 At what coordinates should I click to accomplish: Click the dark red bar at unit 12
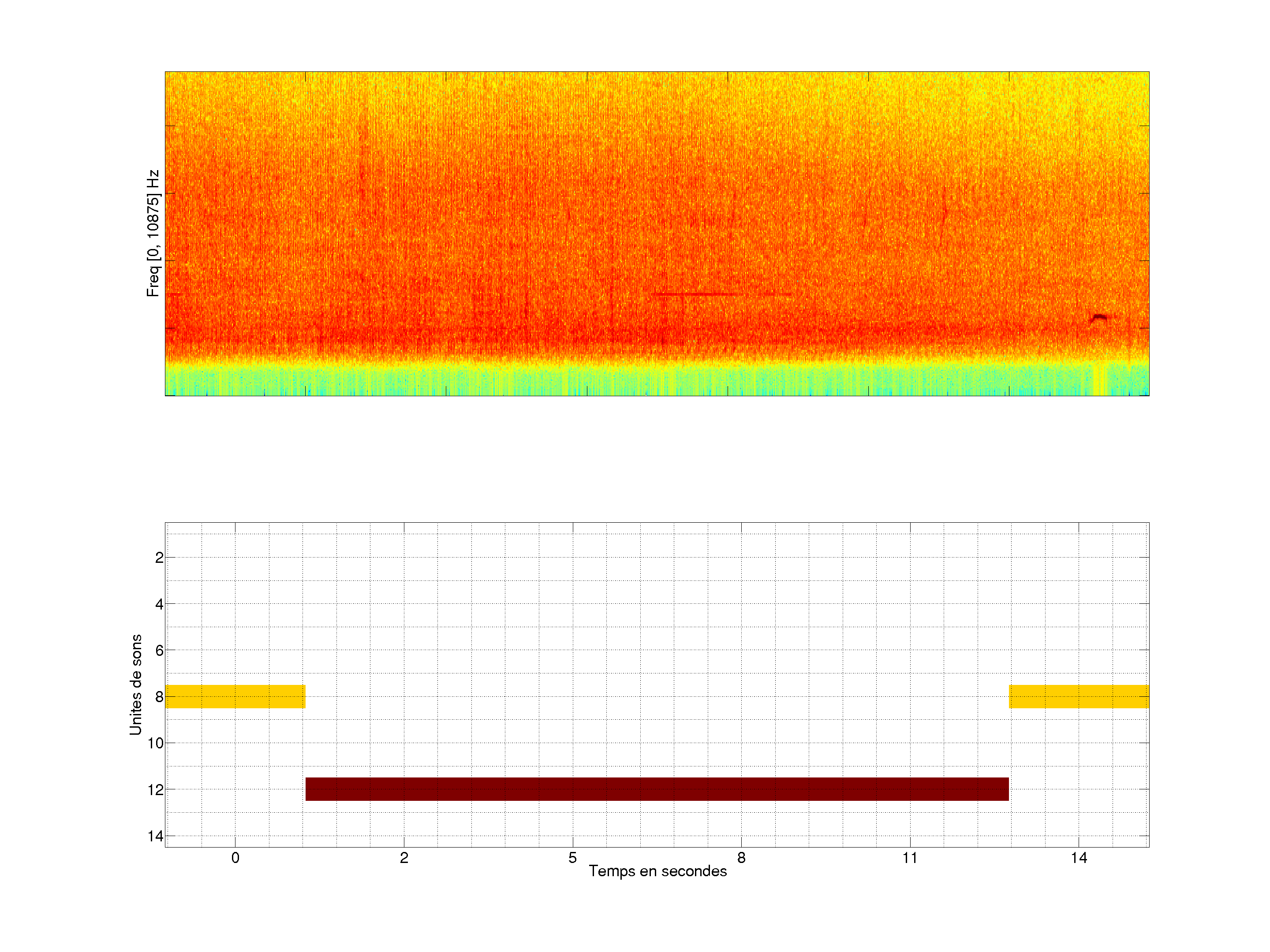pos(657,789)
